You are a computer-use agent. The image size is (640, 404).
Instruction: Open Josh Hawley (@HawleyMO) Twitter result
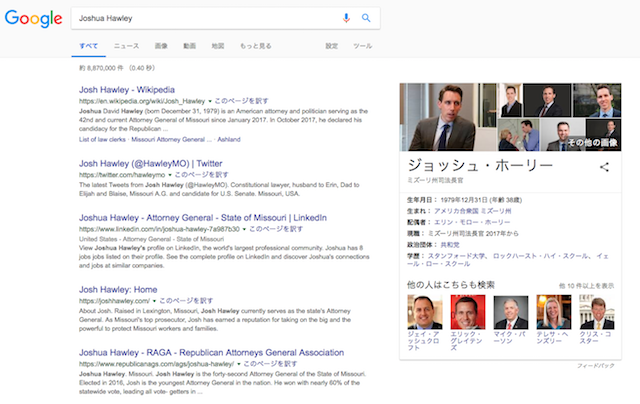click(151, 164)
